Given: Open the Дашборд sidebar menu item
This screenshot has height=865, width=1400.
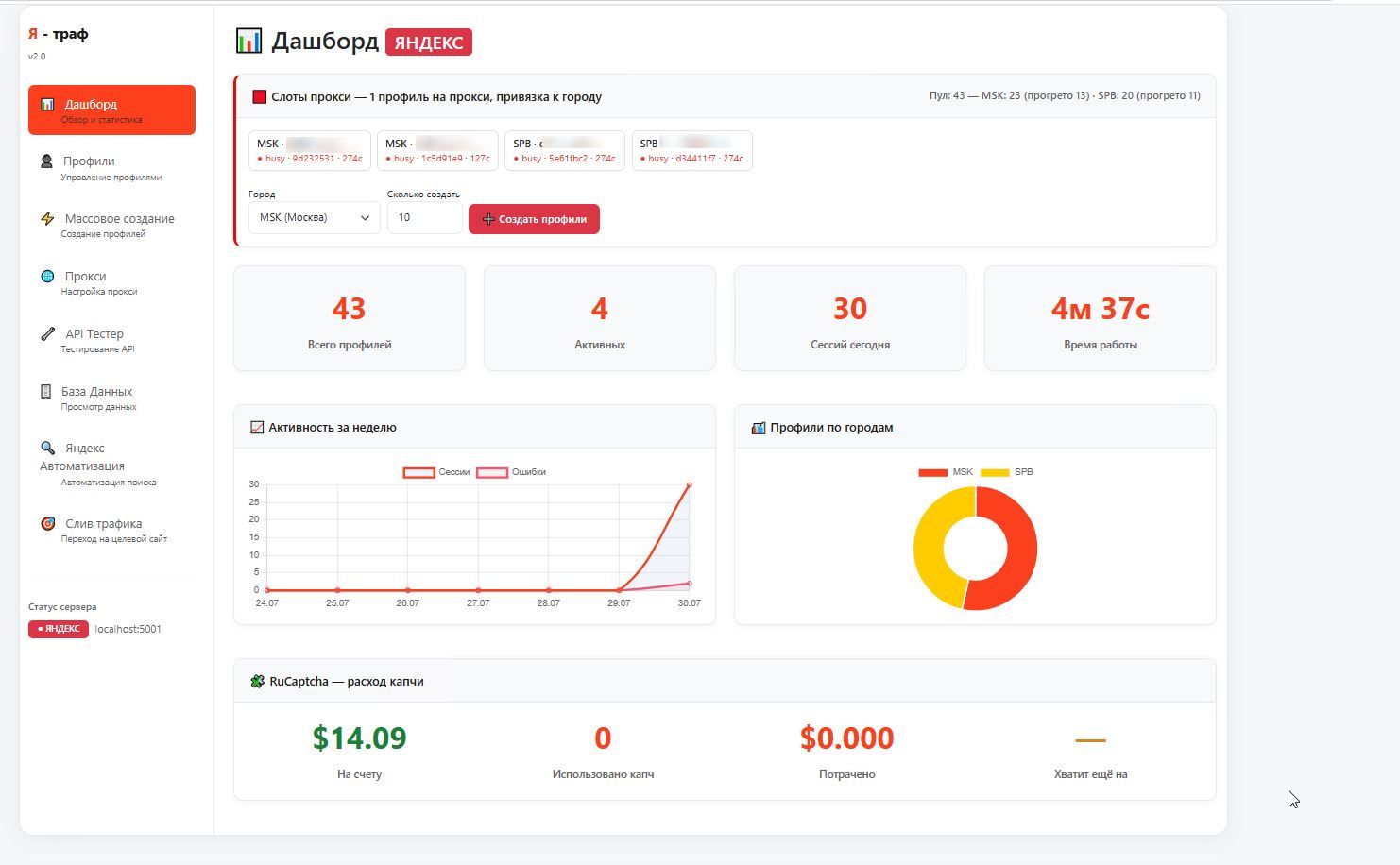Looking at the screenshot, I should tap(111, 110).
